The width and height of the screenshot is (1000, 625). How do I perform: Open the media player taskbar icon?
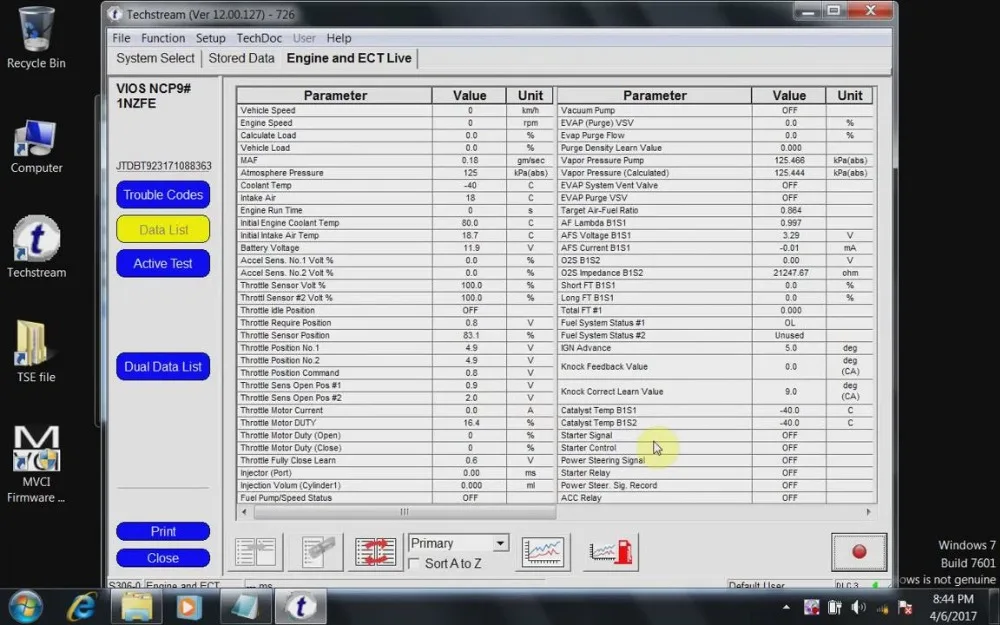189,607
